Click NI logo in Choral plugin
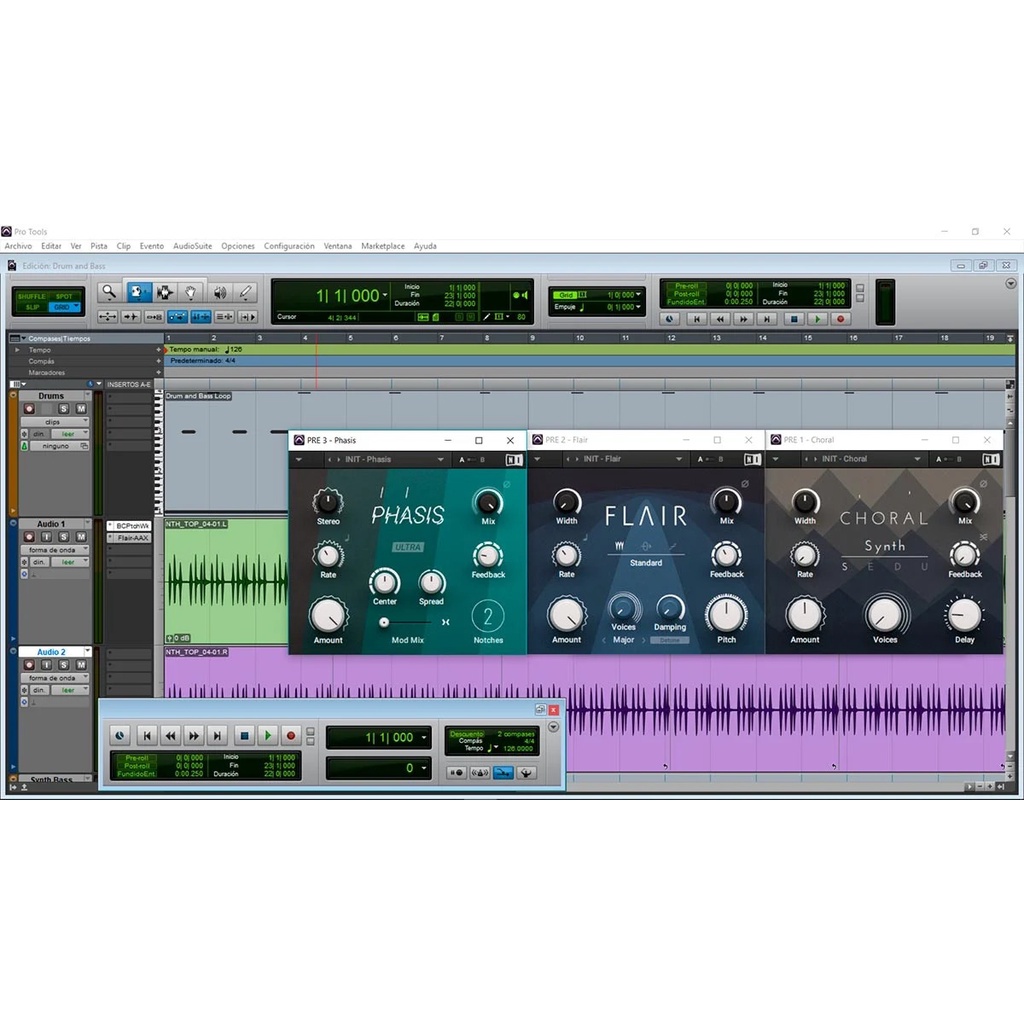 (x=991, y=460)
